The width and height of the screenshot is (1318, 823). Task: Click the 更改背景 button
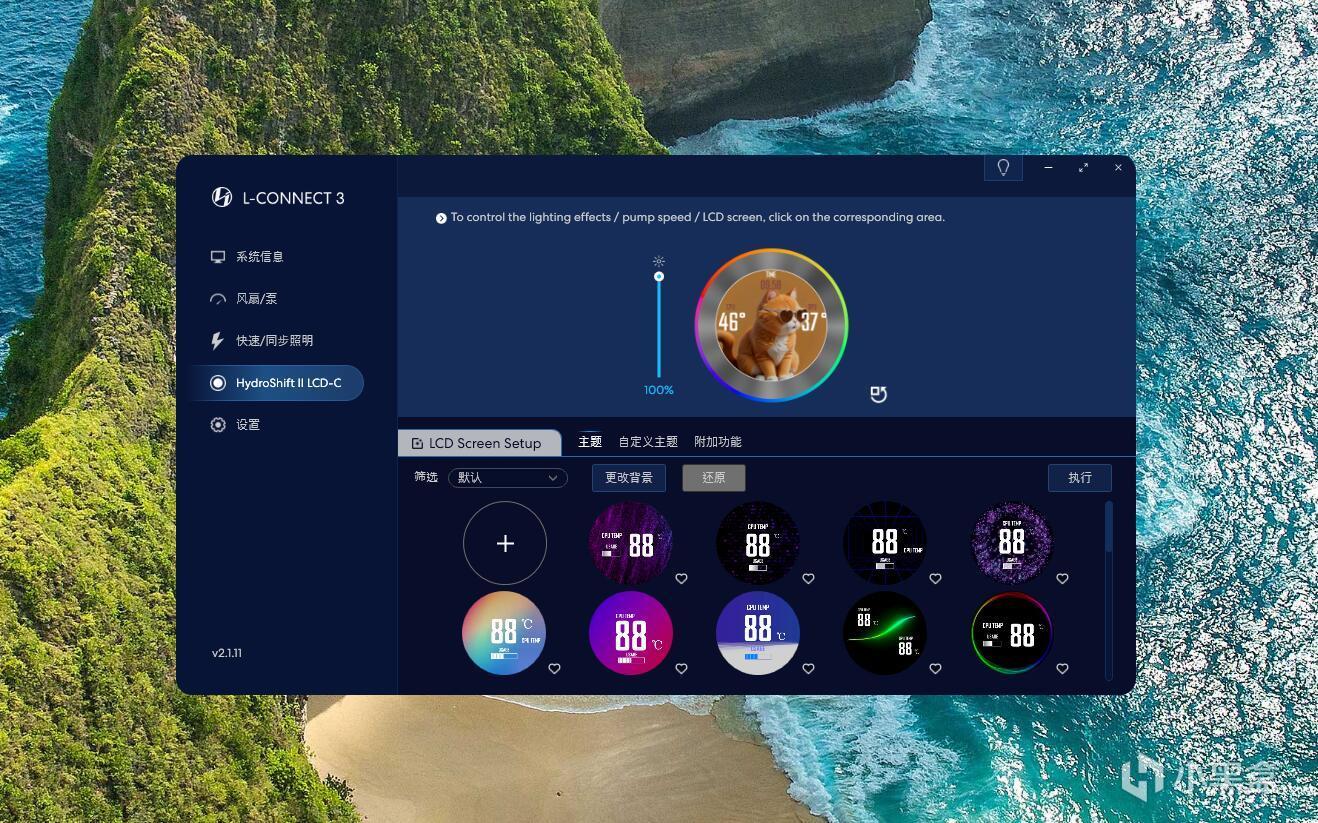click(629, 478)
